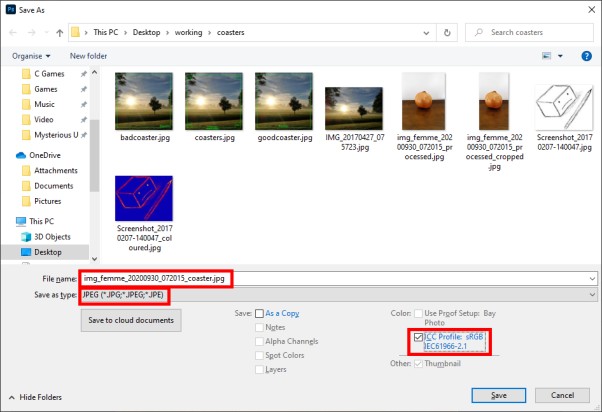Click the Forward navigation arrow

point(31,33)
